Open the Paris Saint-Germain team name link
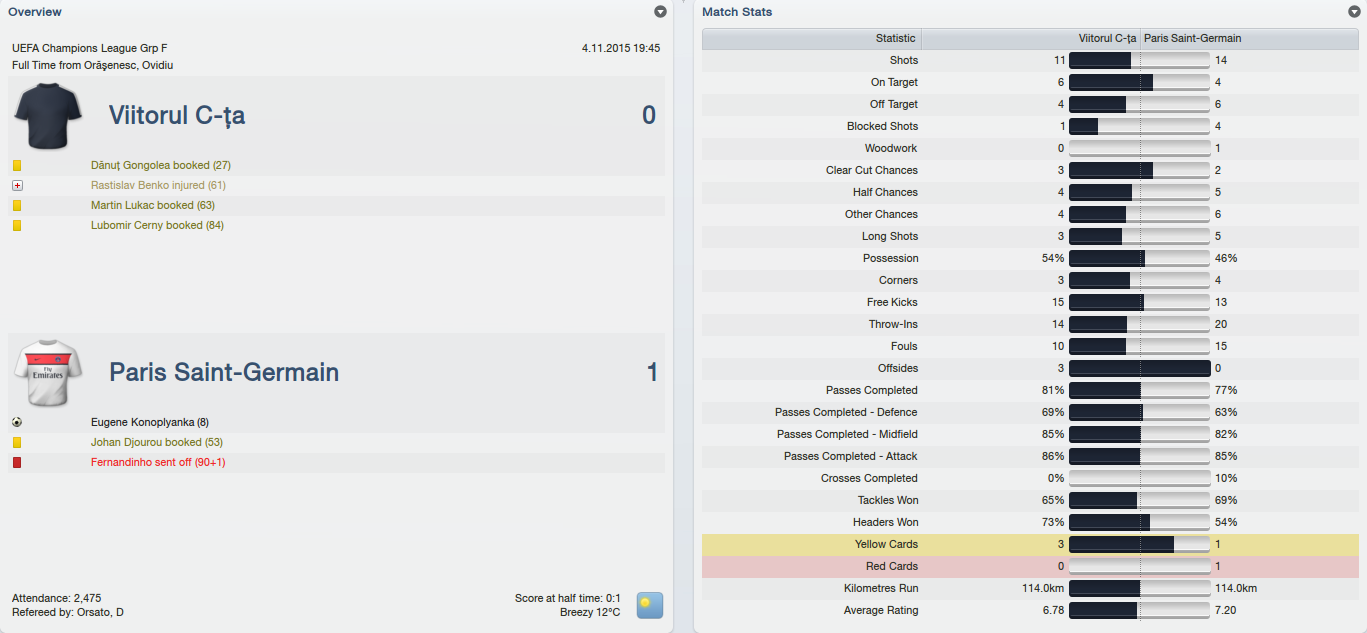This screenshot has height=633, width=1367. coord(224,373)
